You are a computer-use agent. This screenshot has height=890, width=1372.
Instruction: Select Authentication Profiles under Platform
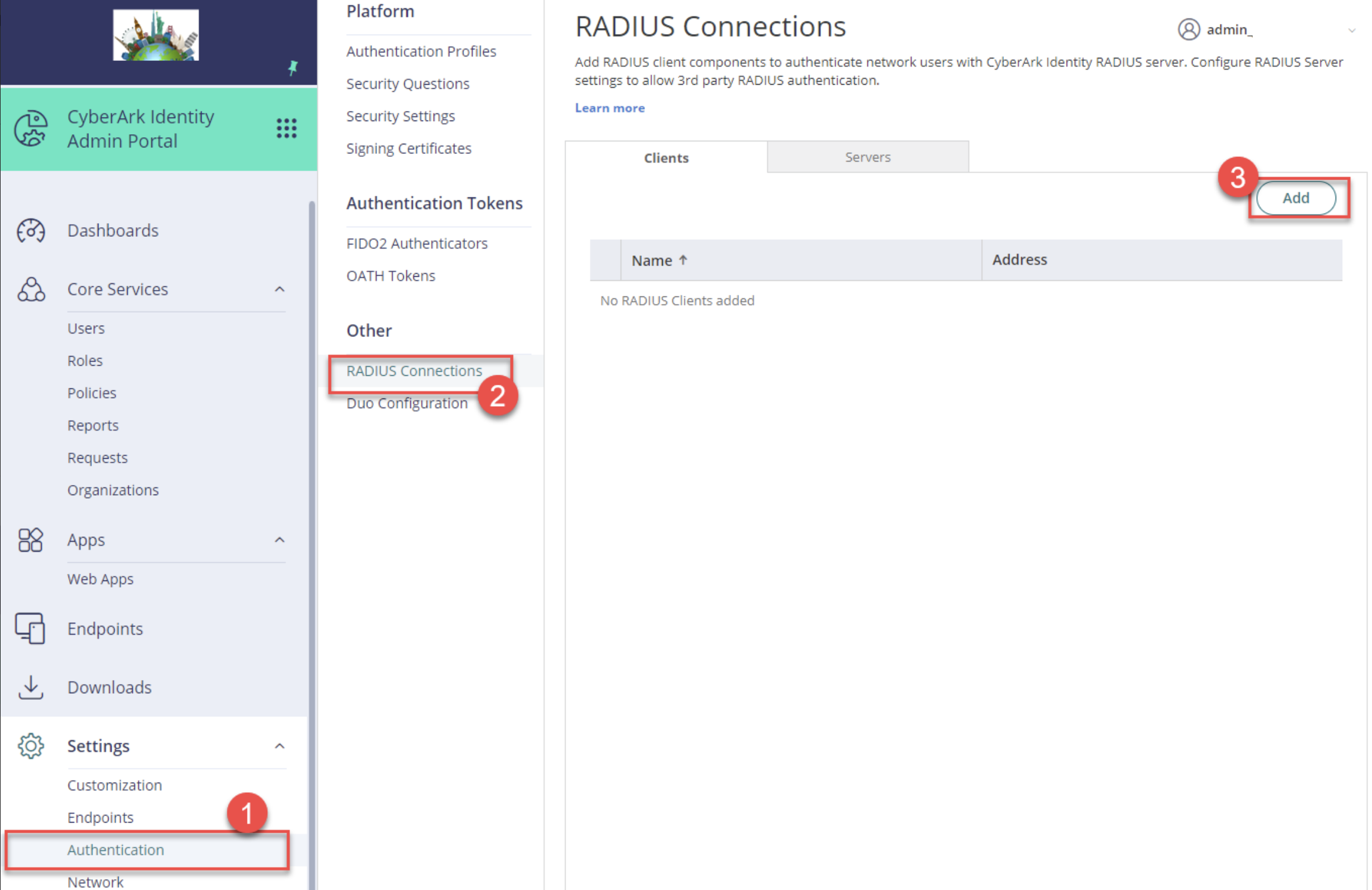(x=421, y=51)
